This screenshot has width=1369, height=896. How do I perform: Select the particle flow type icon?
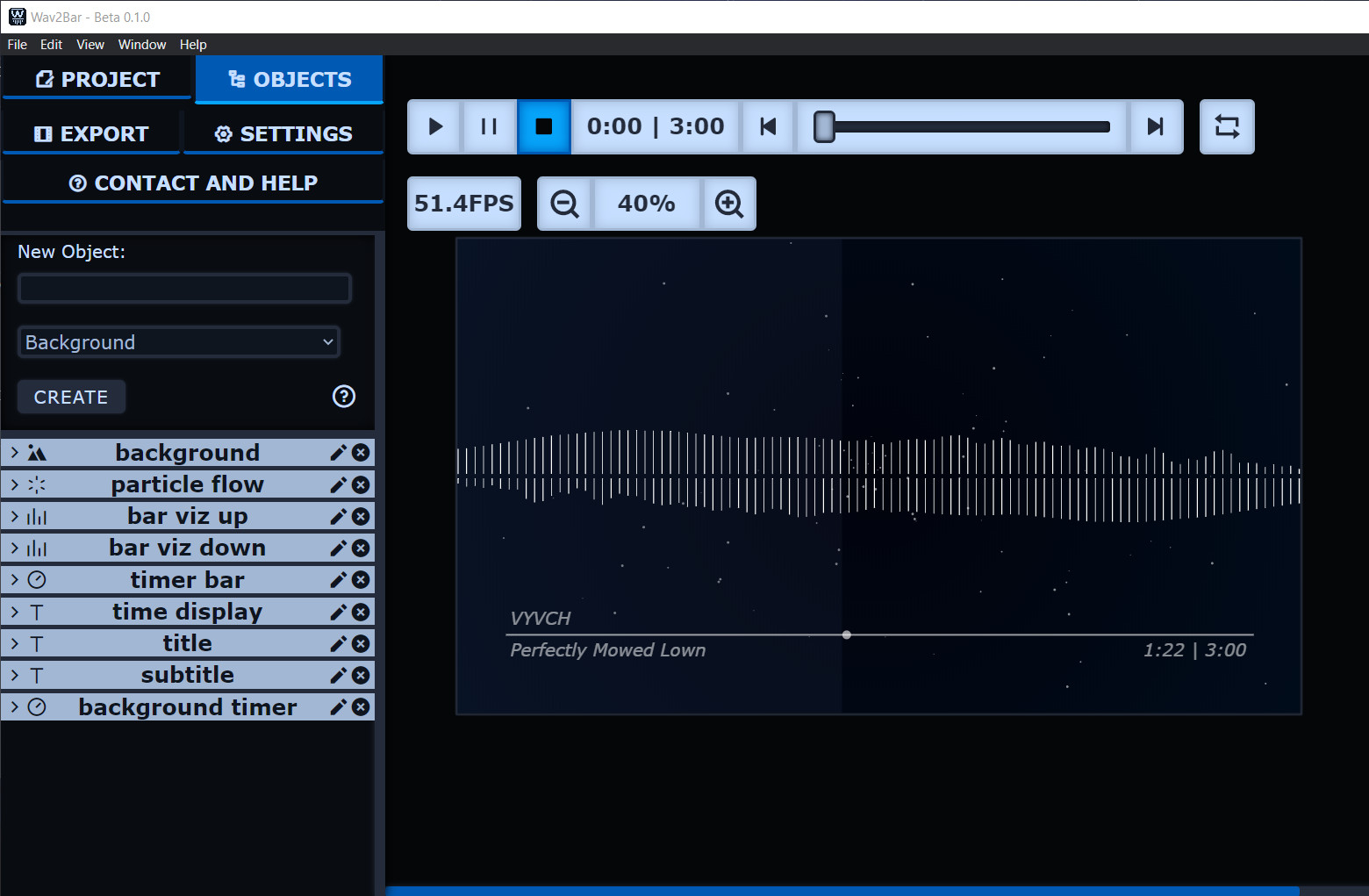pyautogui.click(x=37, y=484)
